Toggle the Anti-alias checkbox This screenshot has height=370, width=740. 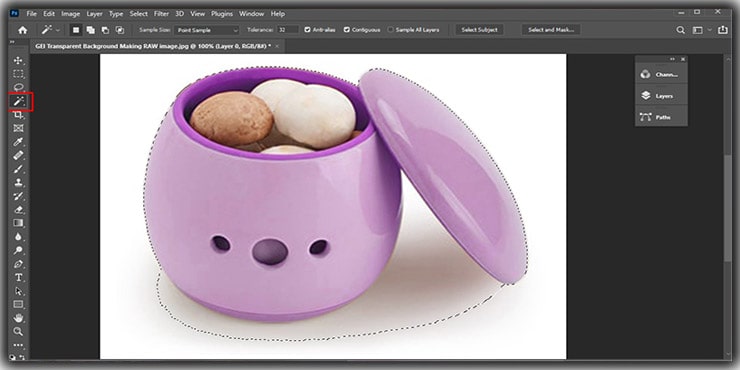[x=308, y=30]
